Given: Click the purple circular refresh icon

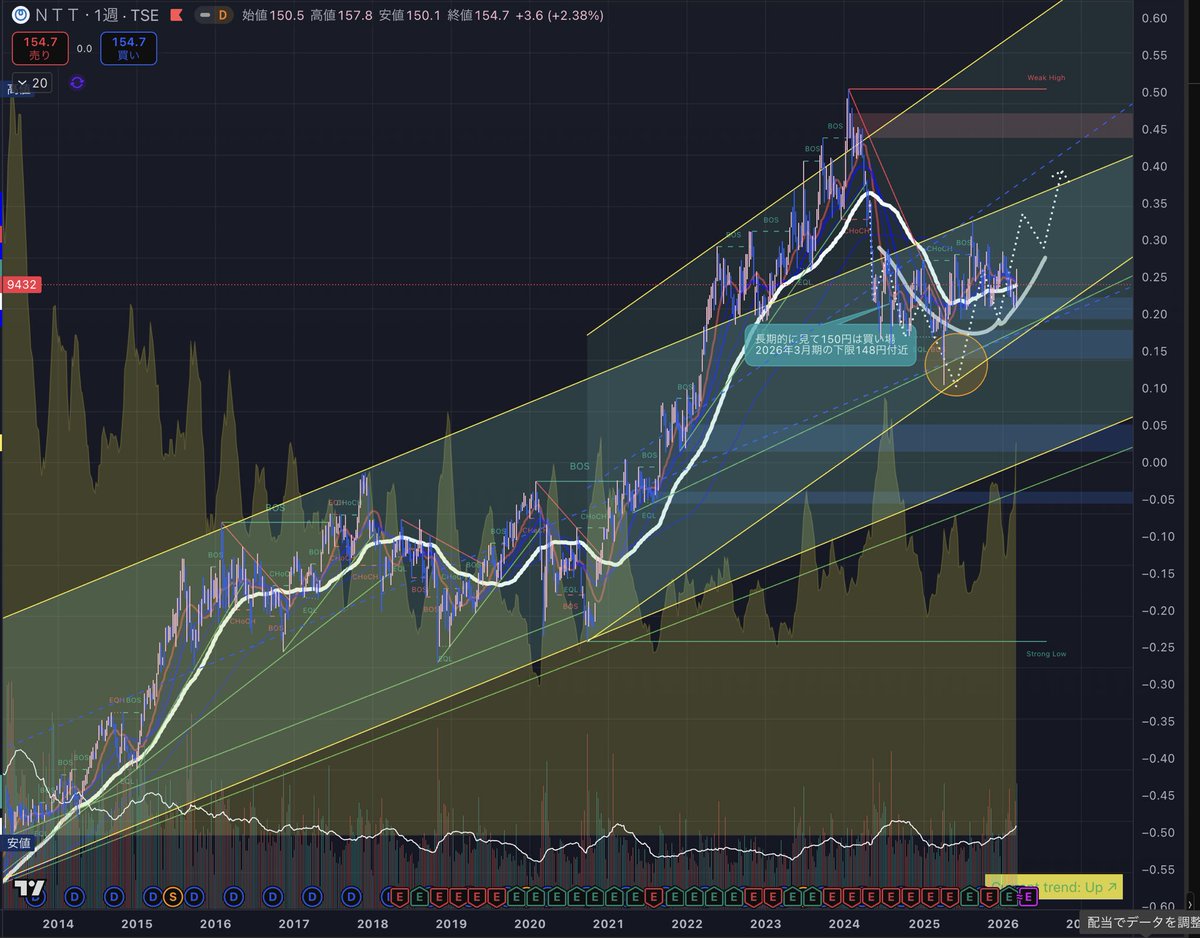Looking at the screenshot, I should (x=77, y=83).
